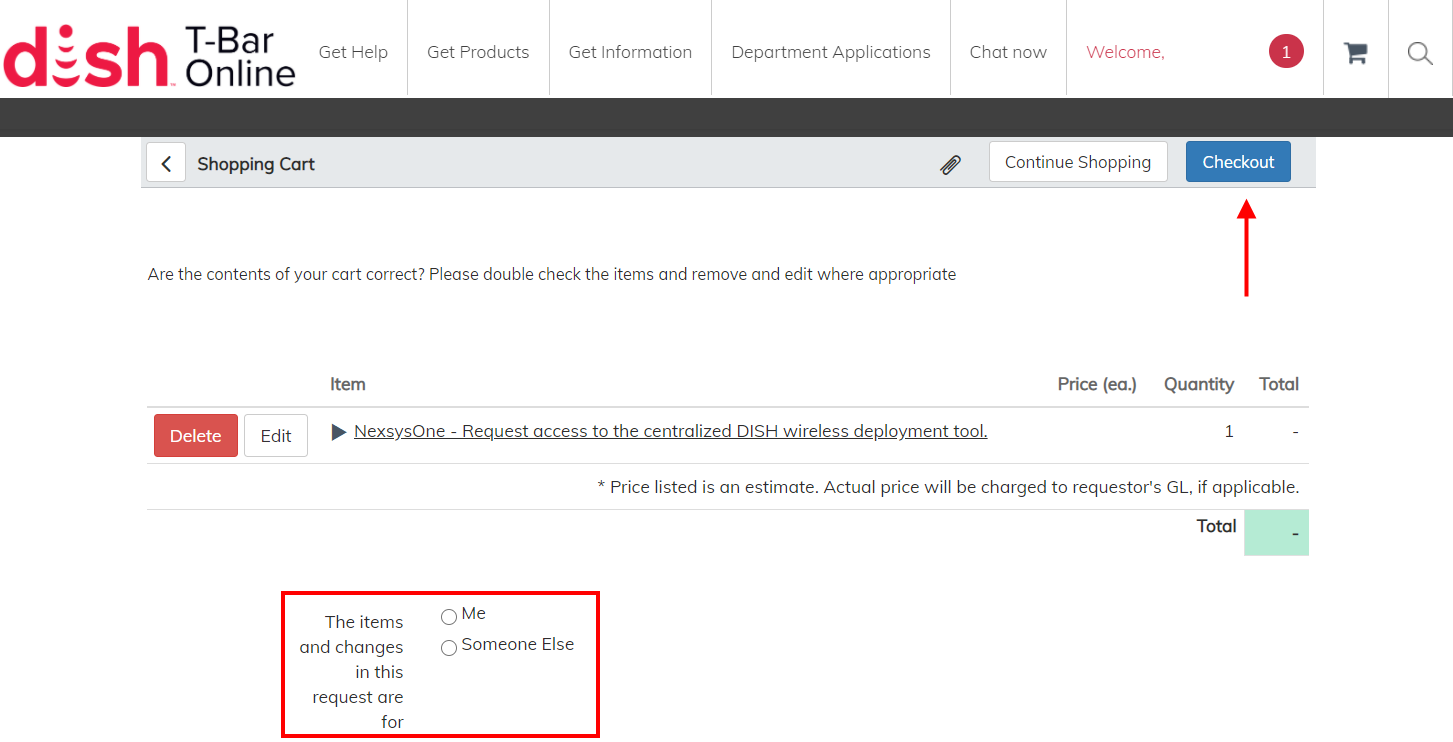Click the 'Are the contents of your cart correct' text
1453x742 pixels.
552,274
